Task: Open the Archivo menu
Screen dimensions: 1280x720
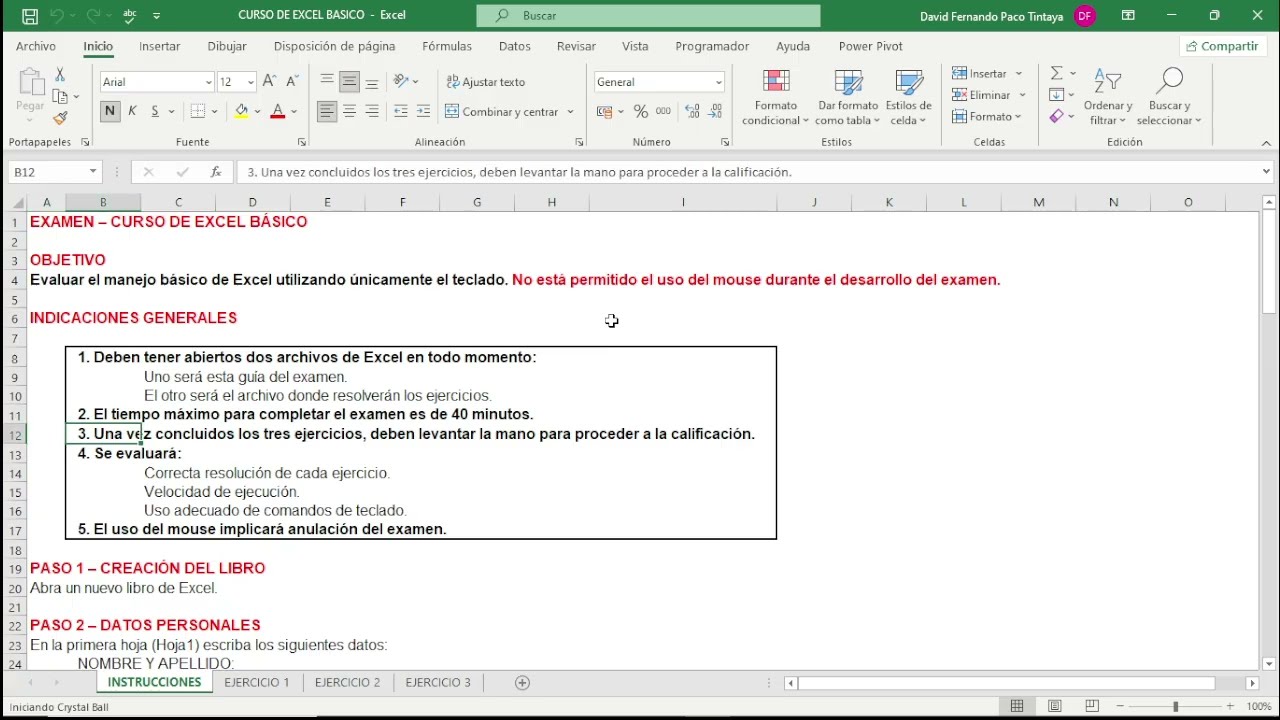Action: point(36,46)
